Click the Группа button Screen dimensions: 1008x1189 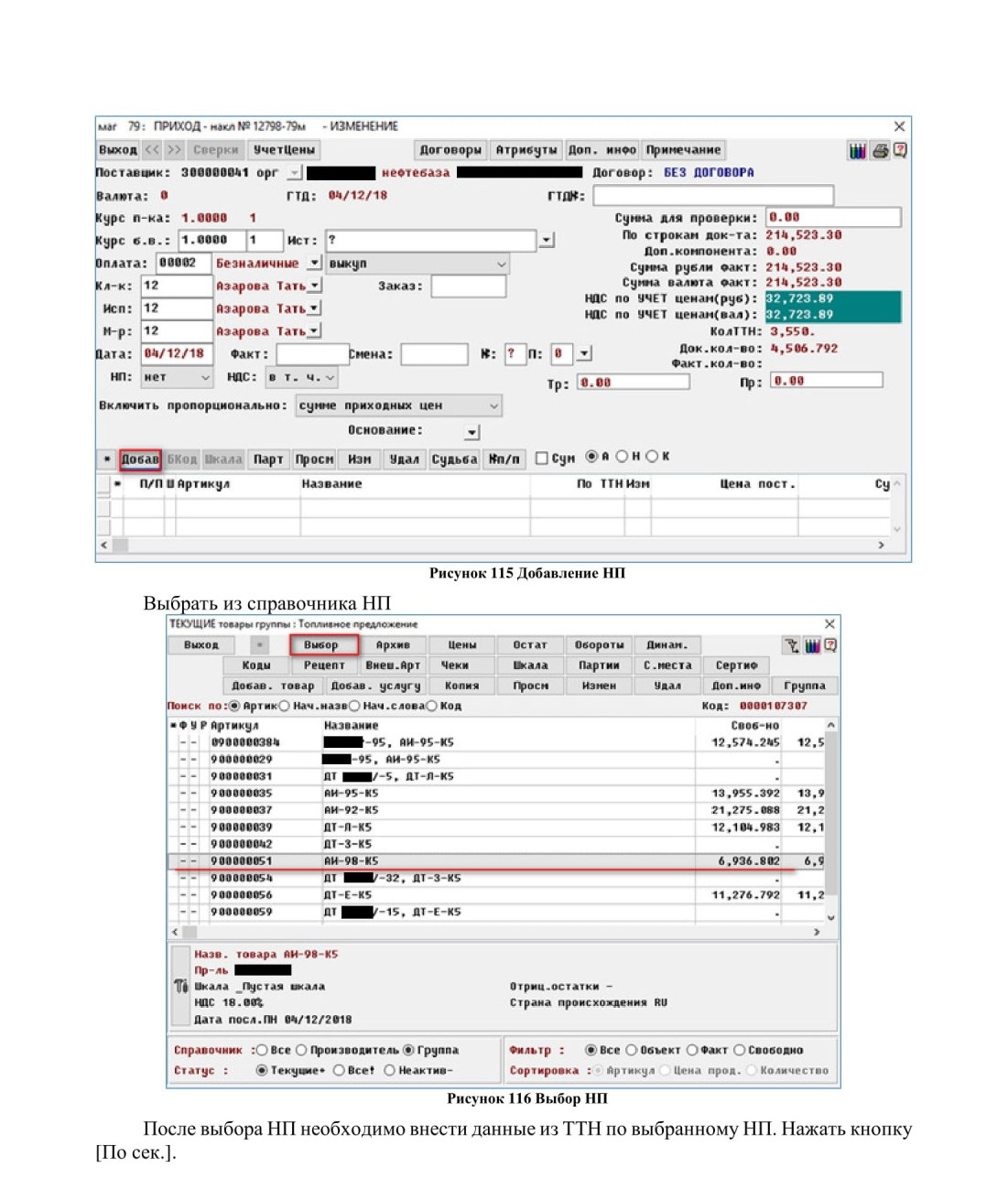click(x=805, y=686)
